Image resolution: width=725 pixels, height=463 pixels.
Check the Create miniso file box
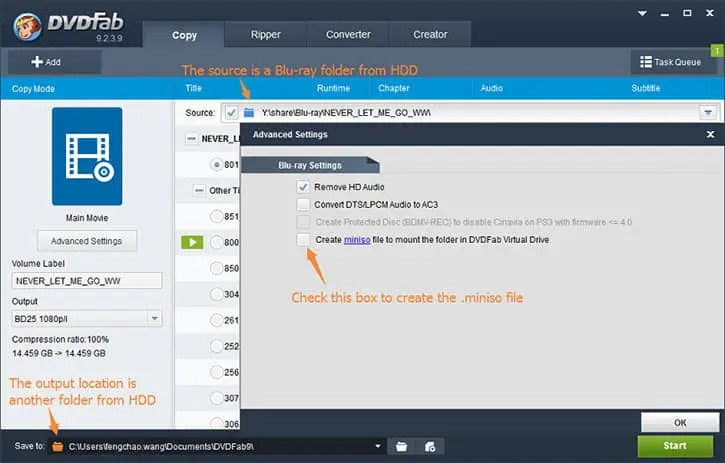[x=303, y=240]
